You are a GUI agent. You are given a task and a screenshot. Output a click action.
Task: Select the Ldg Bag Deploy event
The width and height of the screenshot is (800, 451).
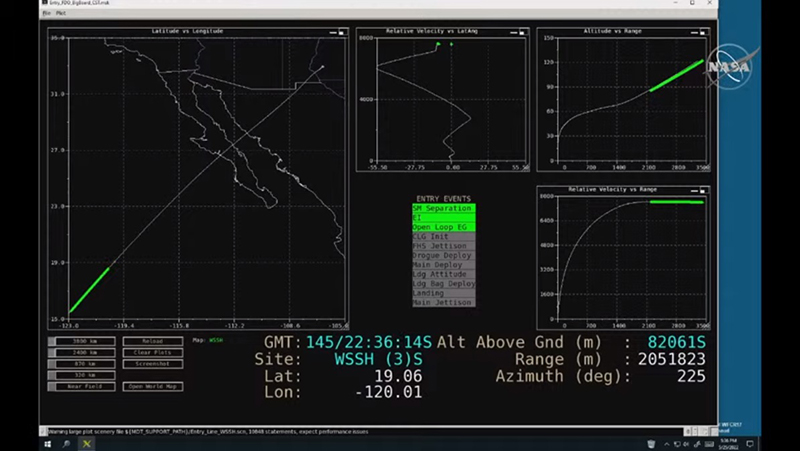[444, 284]
